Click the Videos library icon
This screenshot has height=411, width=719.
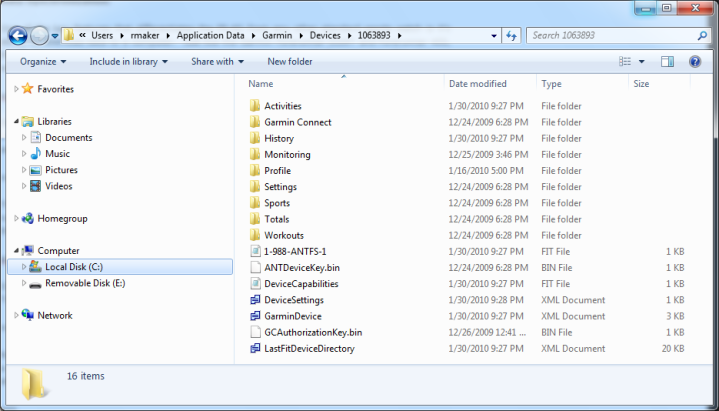(35, 186)
